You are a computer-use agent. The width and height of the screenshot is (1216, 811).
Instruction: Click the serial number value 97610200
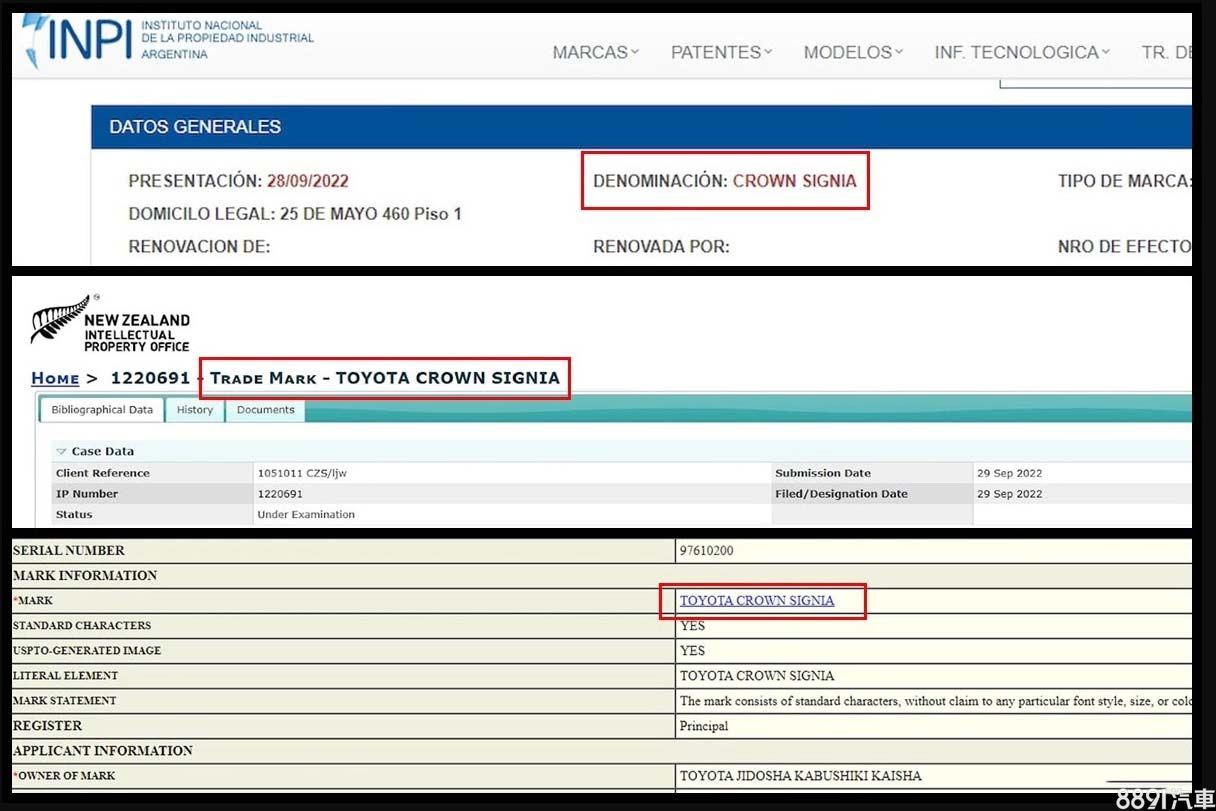click(707, 551)
